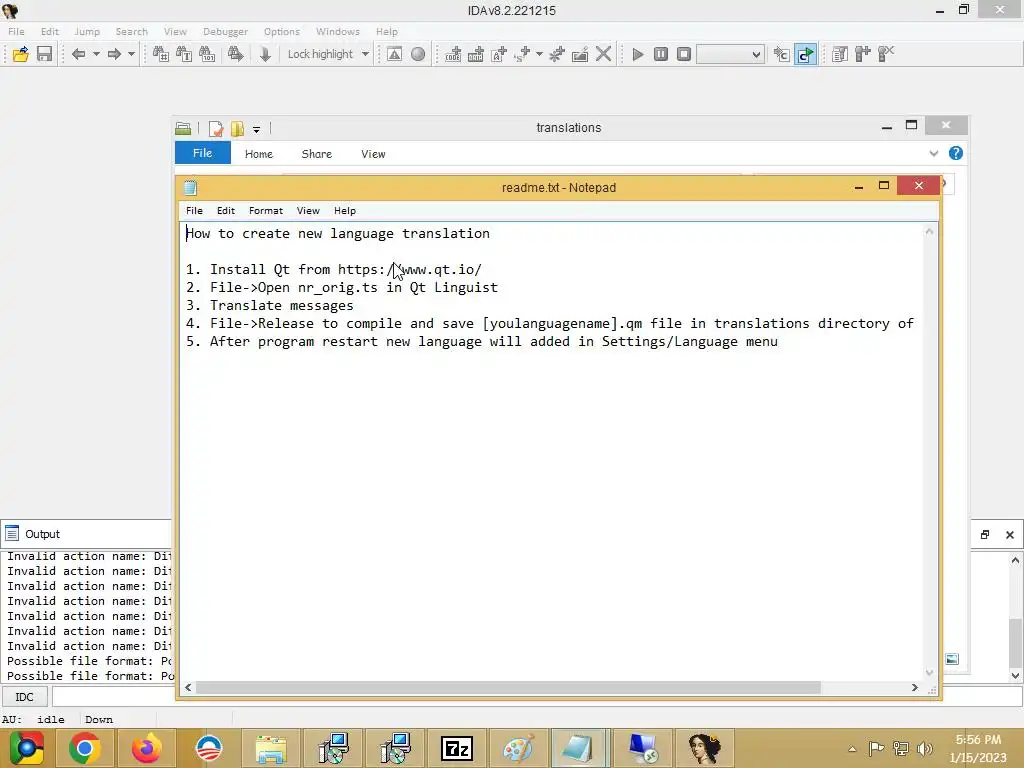Image resolution: width=1024 pixels, height=768 pixels.
Task: Start the debugger process play button
Action: coord(638,54)
